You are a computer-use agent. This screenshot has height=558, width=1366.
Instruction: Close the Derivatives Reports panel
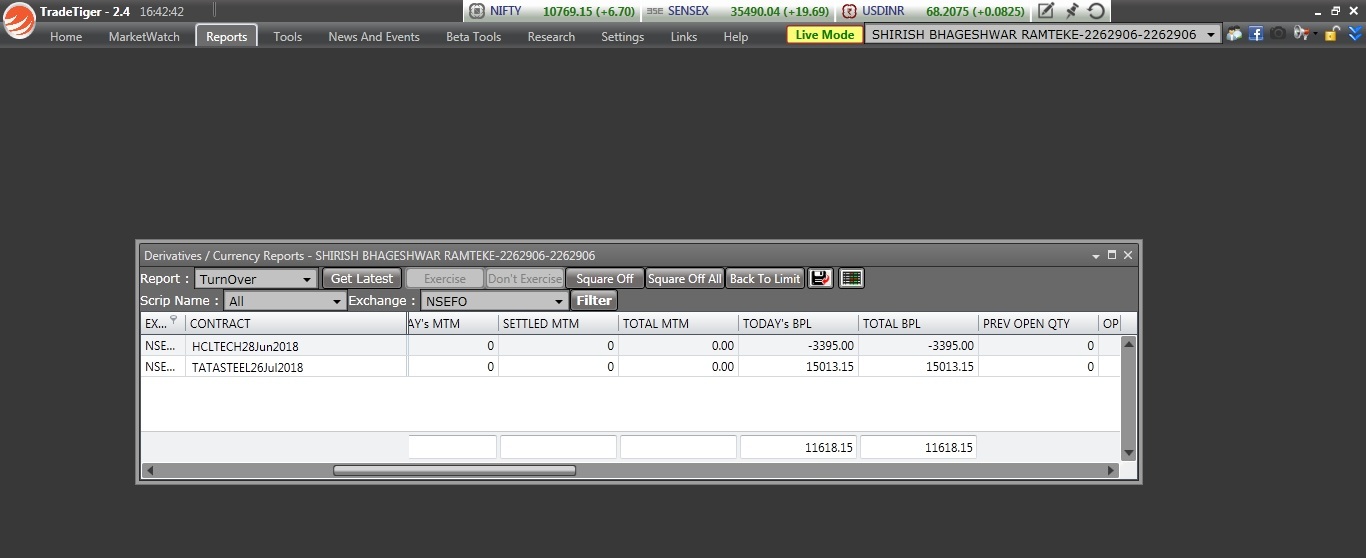tap(1128, 255)
